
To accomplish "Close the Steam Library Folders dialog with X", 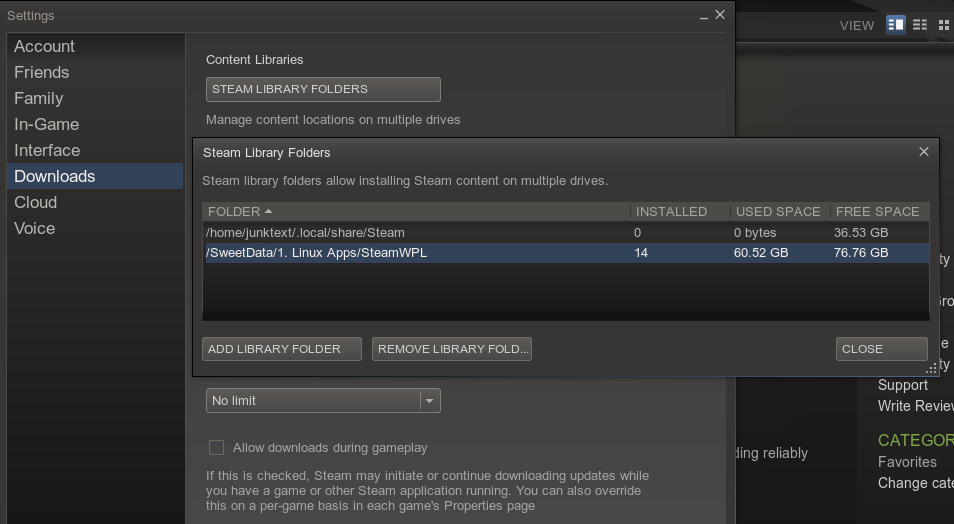I will 924,152.
